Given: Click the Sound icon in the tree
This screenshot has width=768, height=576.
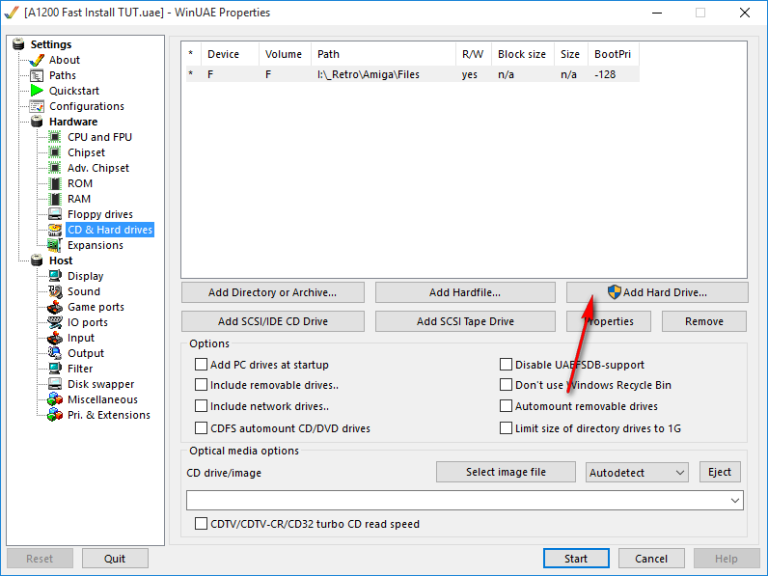Looking at the screenshot, I should coord(55,291).
